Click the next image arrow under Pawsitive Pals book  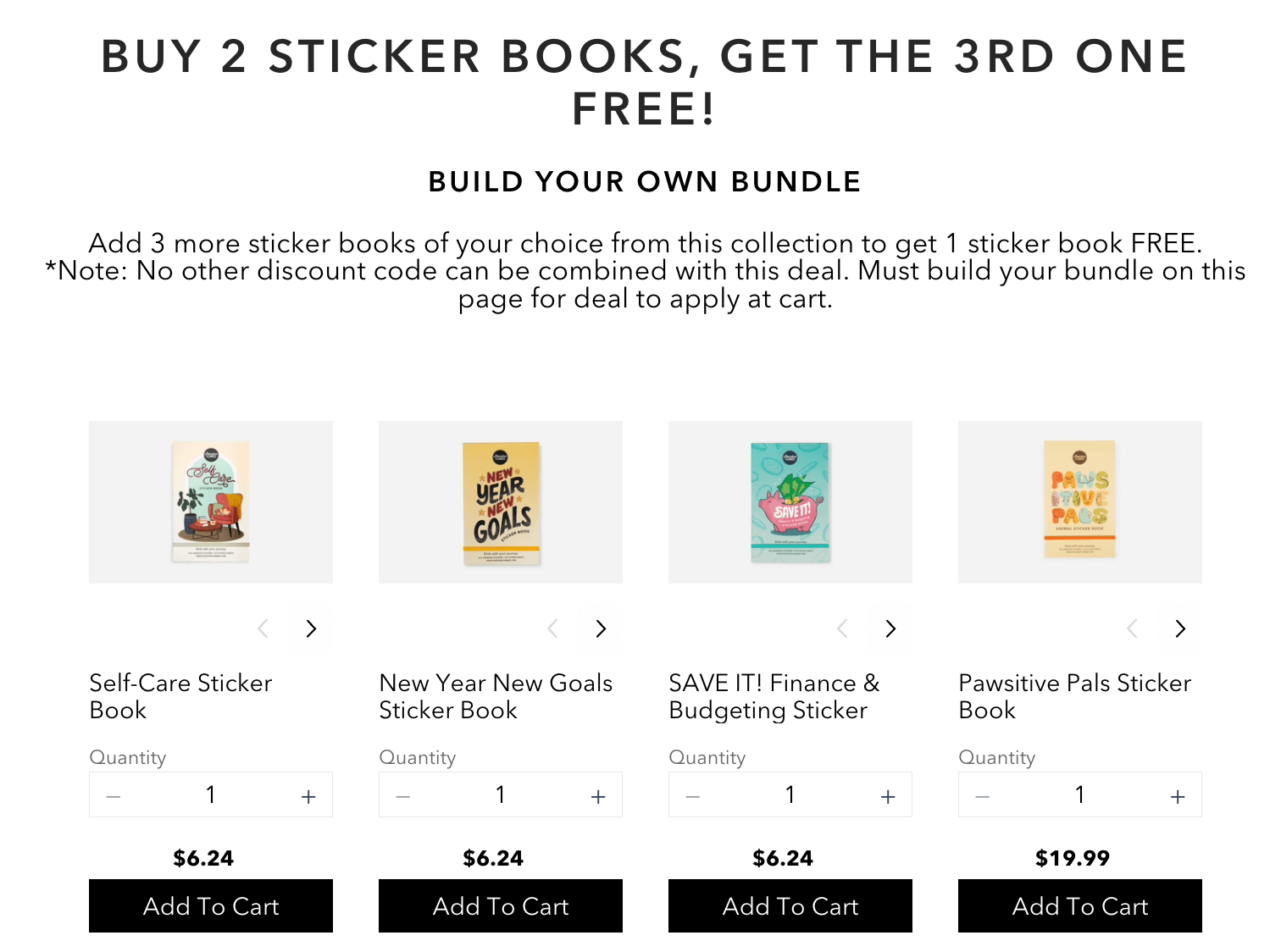(x=1179, y=628)
